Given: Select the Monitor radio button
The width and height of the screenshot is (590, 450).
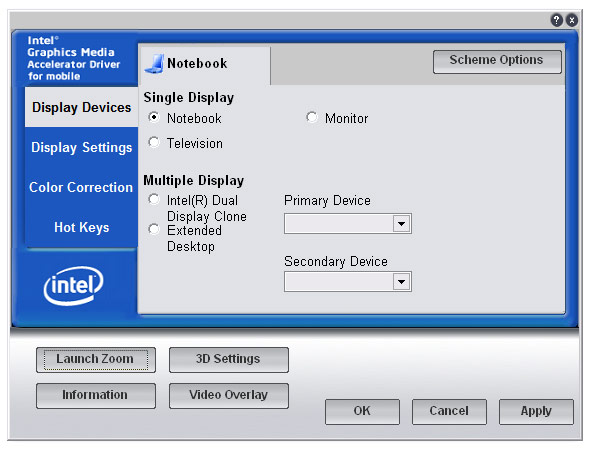Looking at the screenshot, I should click(312, 117).
